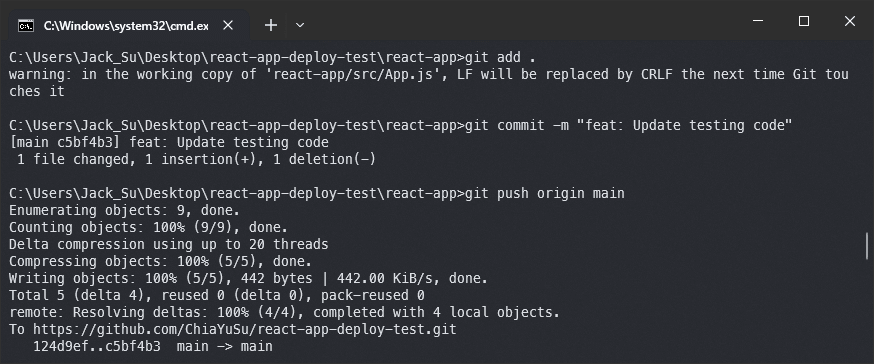Image resolution: width=874 pixels, height=364 pixels.
Task: Open the github.com/ChiaYuSu repository URL
Action: click(x=245, y=329)
